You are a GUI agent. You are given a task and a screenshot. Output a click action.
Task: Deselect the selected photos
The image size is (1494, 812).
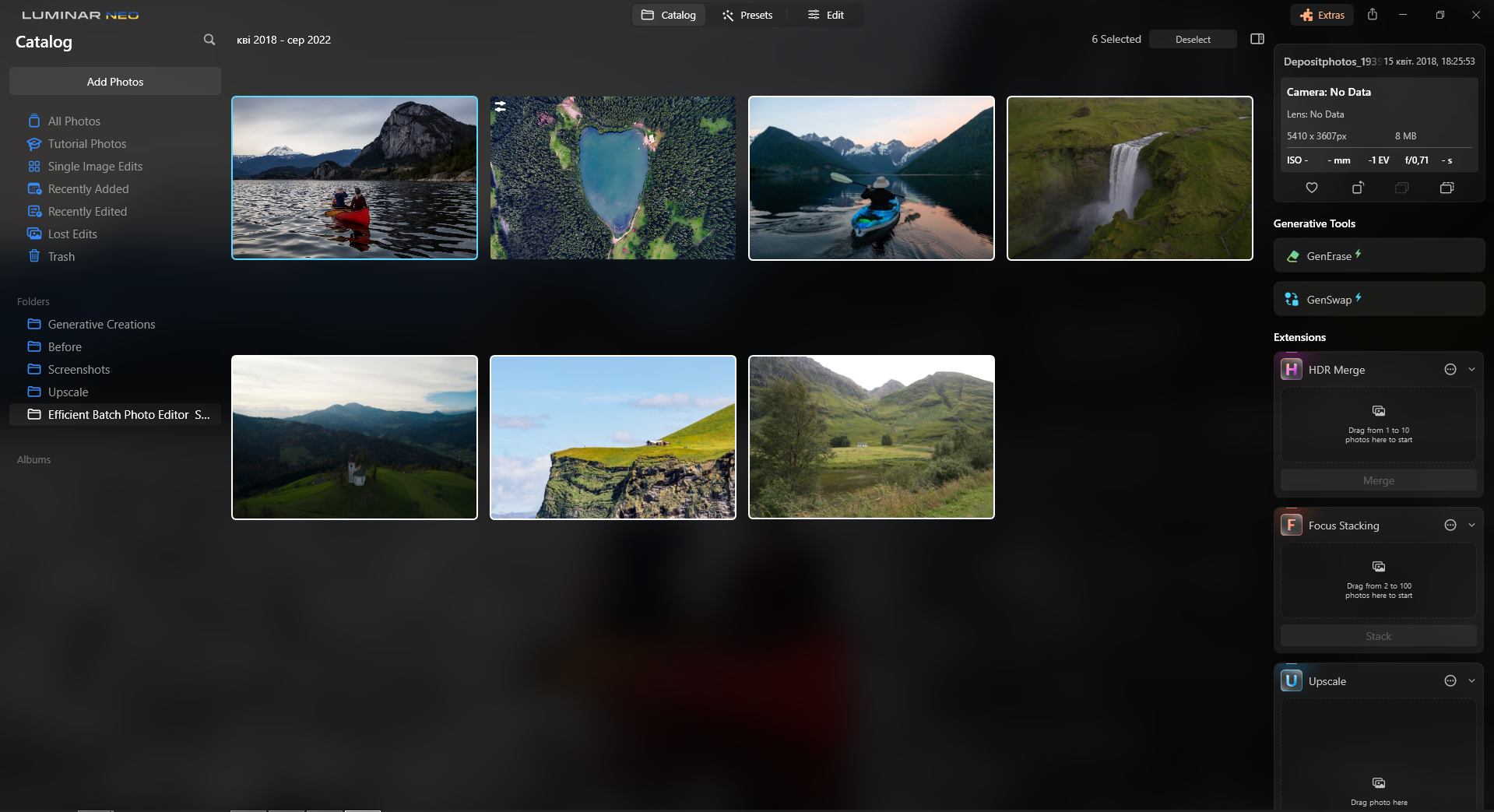(1193, 40)
